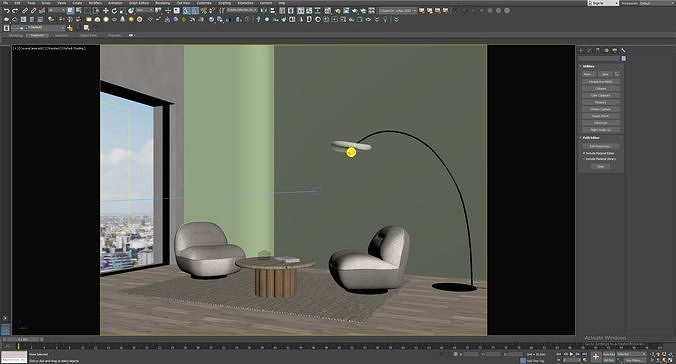Click the Align tool icon
The width and height of the screenshot is (676, 364).
pos(272,10)
